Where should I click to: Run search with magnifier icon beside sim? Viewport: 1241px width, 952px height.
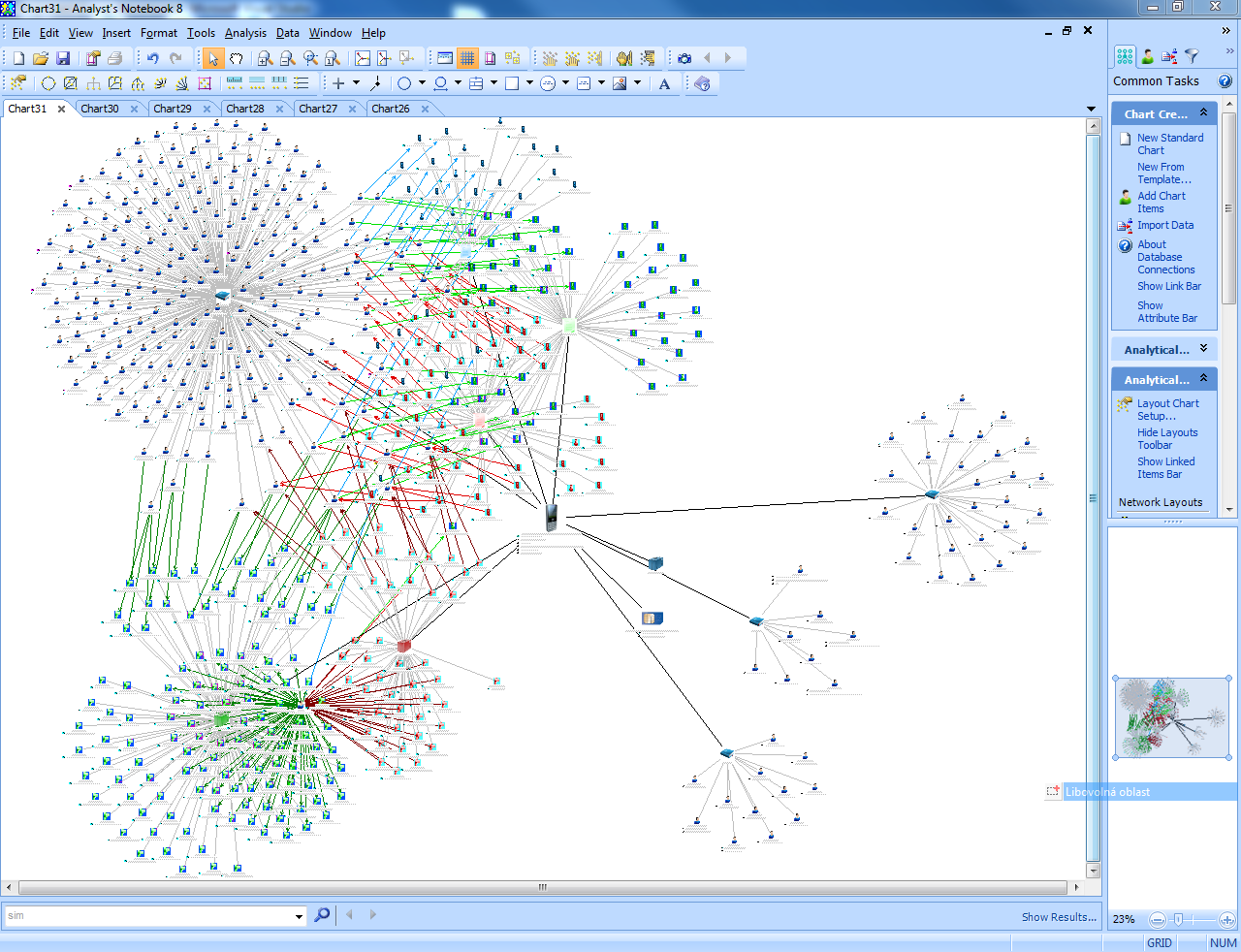[322, 914]
